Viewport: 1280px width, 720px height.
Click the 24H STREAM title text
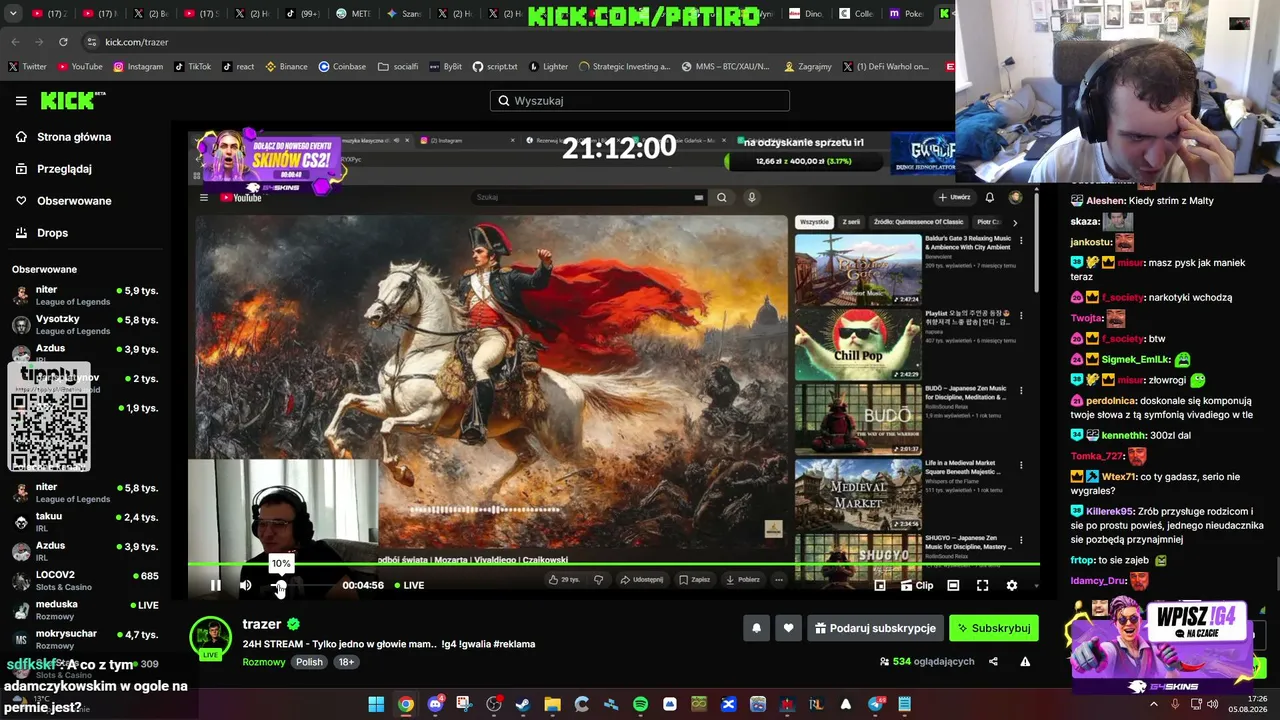click(389, 644)
